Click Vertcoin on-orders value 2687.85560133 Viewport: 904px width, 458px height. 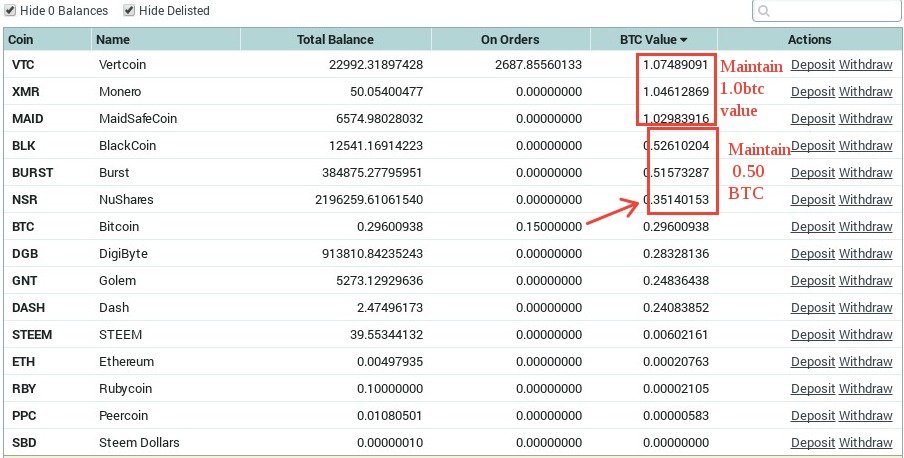click(x=538, y=65)
